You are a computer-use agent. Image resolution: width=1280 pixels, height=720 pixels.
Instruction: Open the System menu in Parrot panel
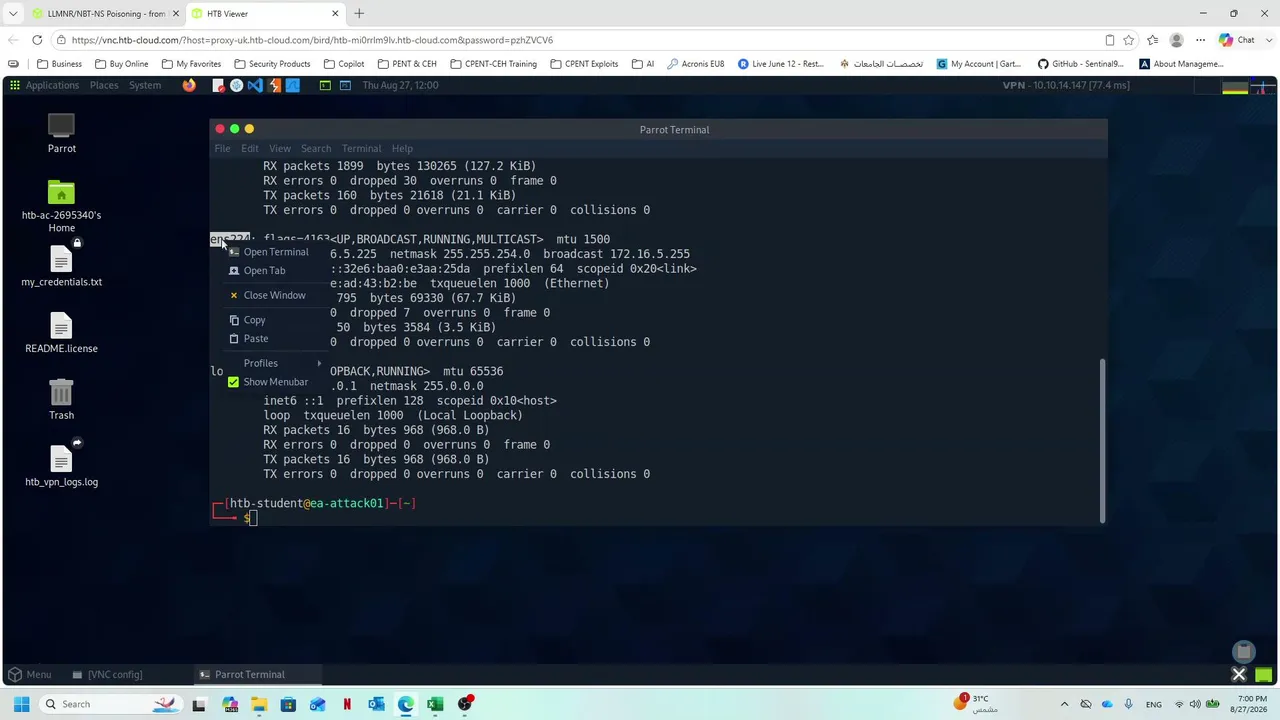(145, 85)
